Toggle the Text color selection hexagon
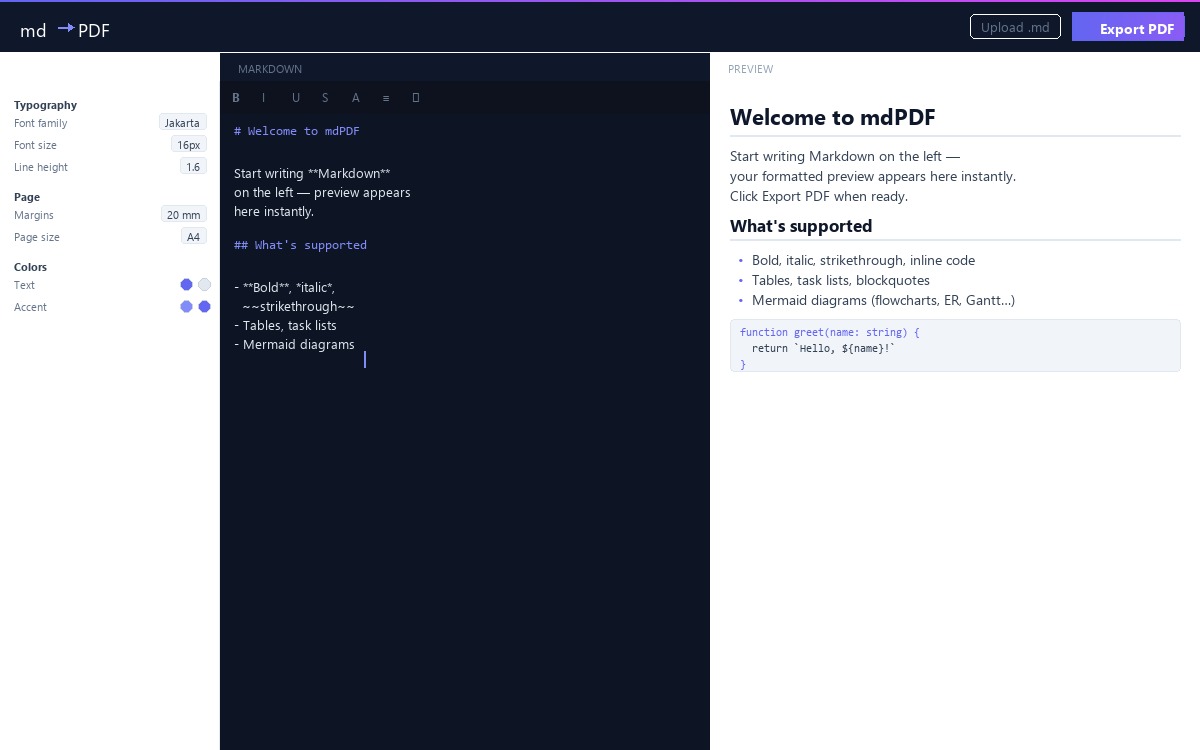 point(186,284)
